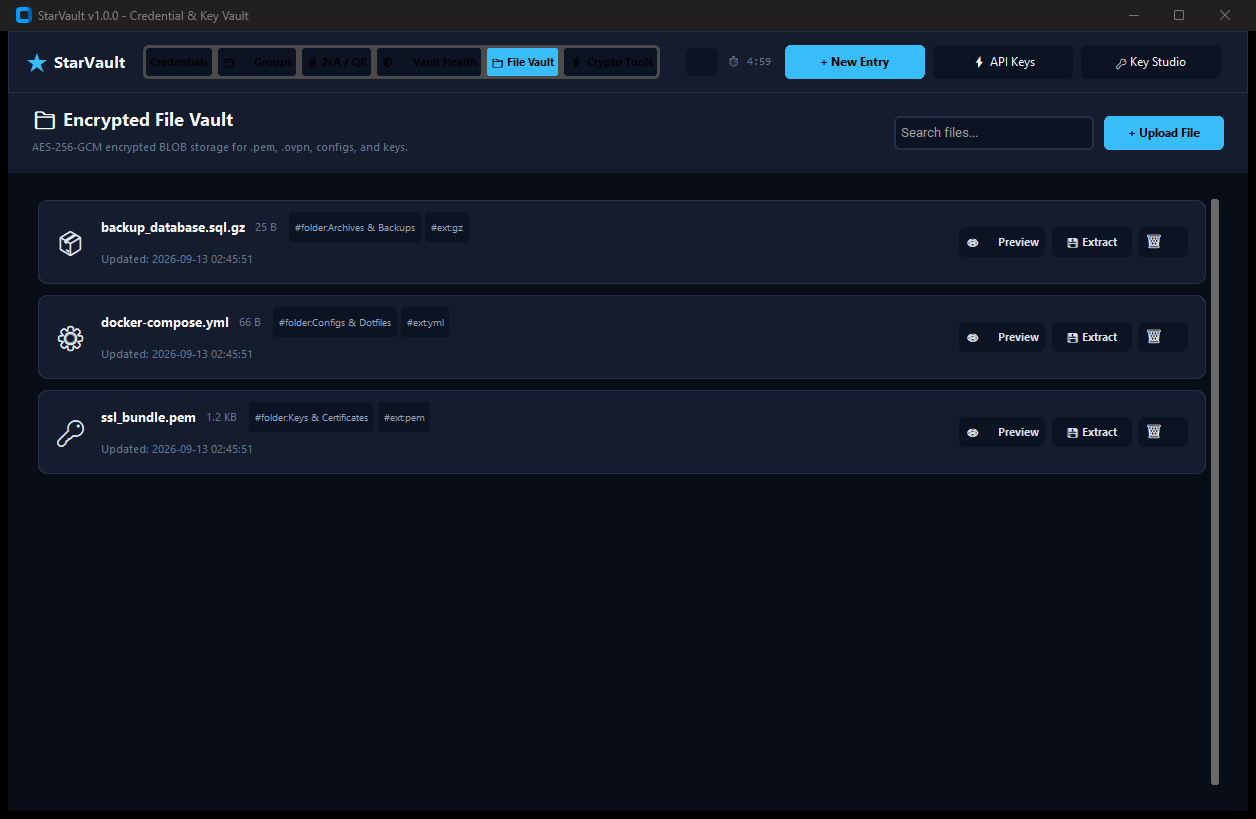The width and height of the screenshot is (1256, 819).
Task: Click the #ext:gz tag
Action: (x=447, y=227)
